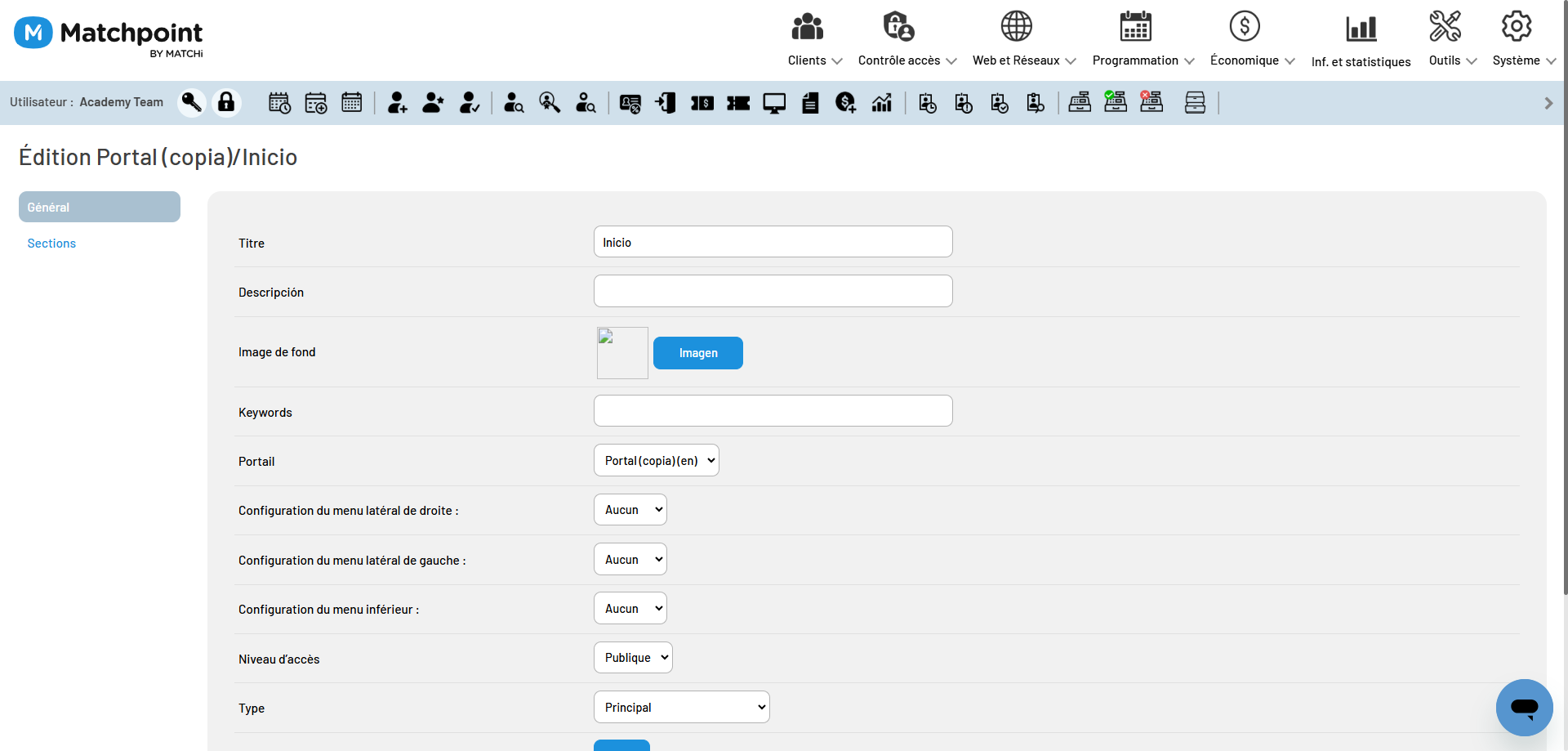The image size is (1568, 751).
Task: Open the Clients menu
Action: click(x=815, y=40)
